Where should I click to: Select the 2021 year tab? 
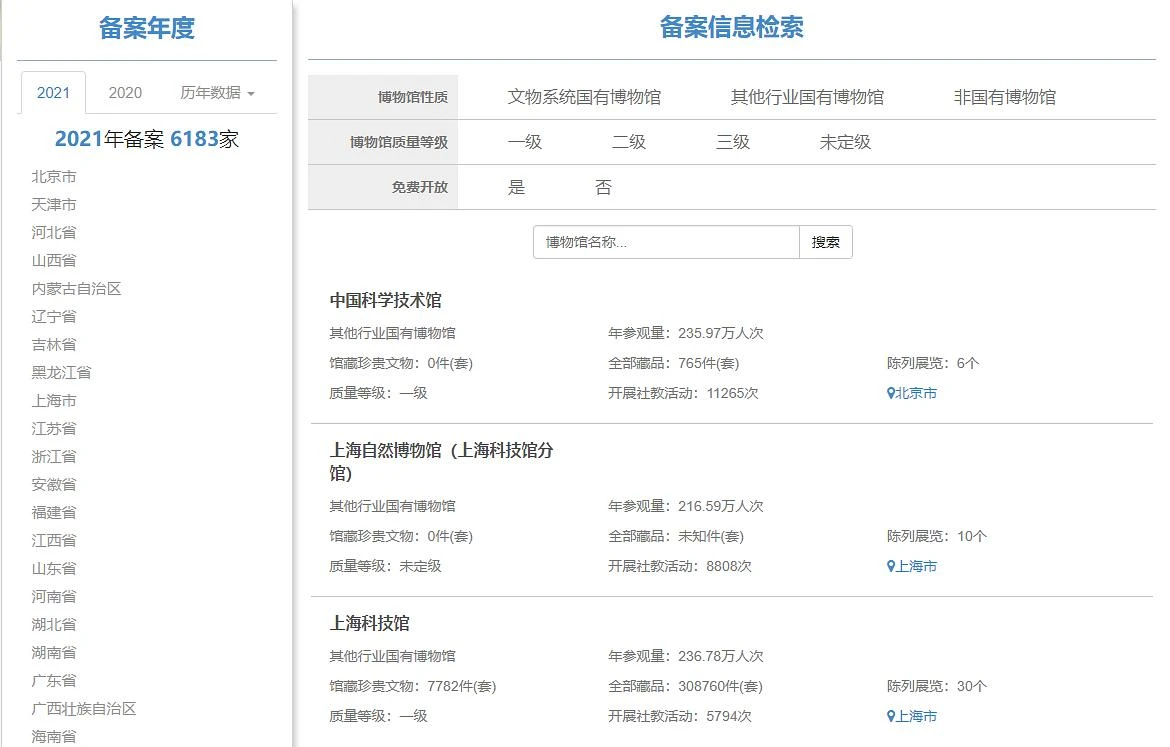coord(53,93)
